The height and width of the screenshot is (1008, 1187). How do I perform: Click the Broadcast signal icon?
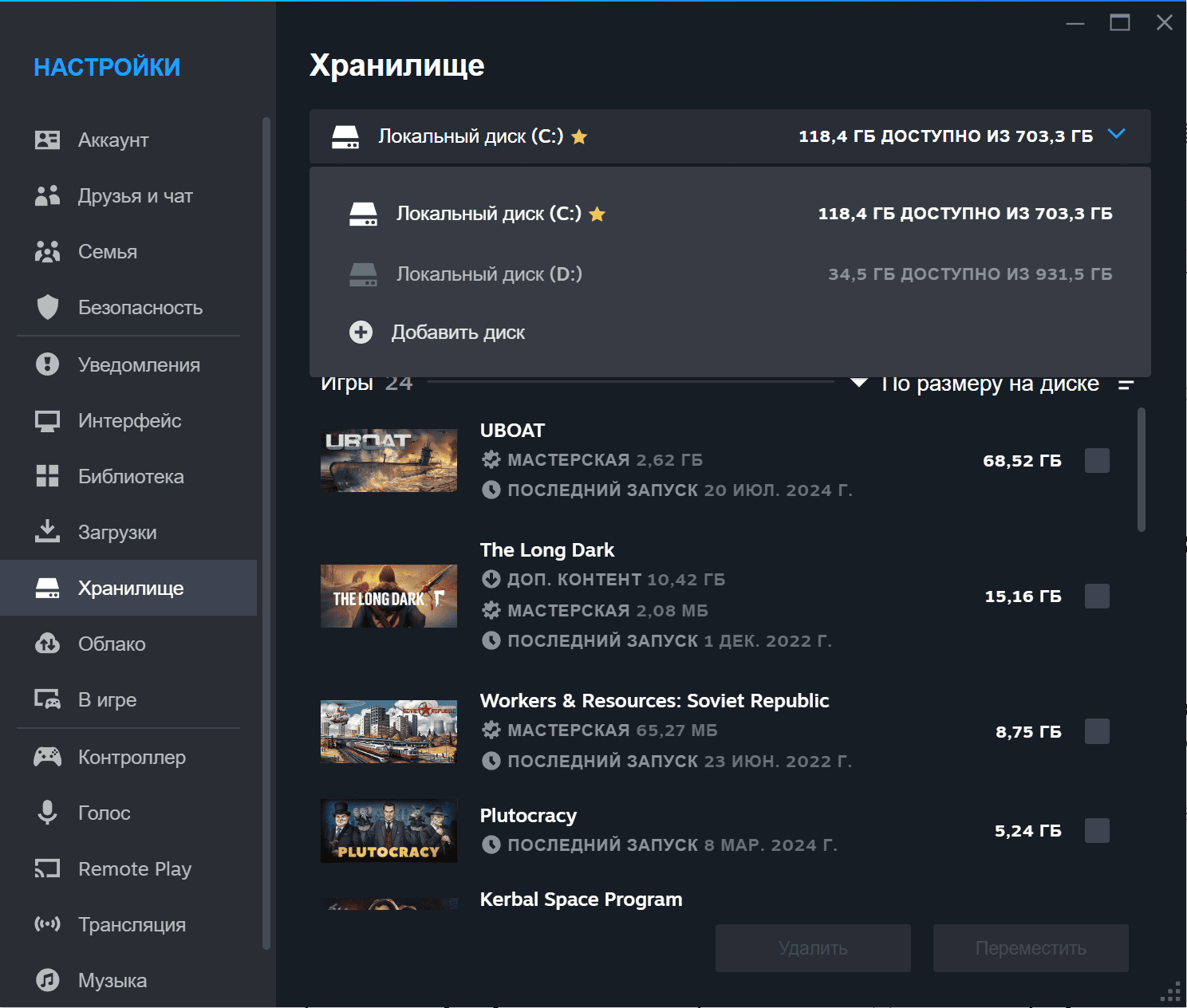pos(47,924)
